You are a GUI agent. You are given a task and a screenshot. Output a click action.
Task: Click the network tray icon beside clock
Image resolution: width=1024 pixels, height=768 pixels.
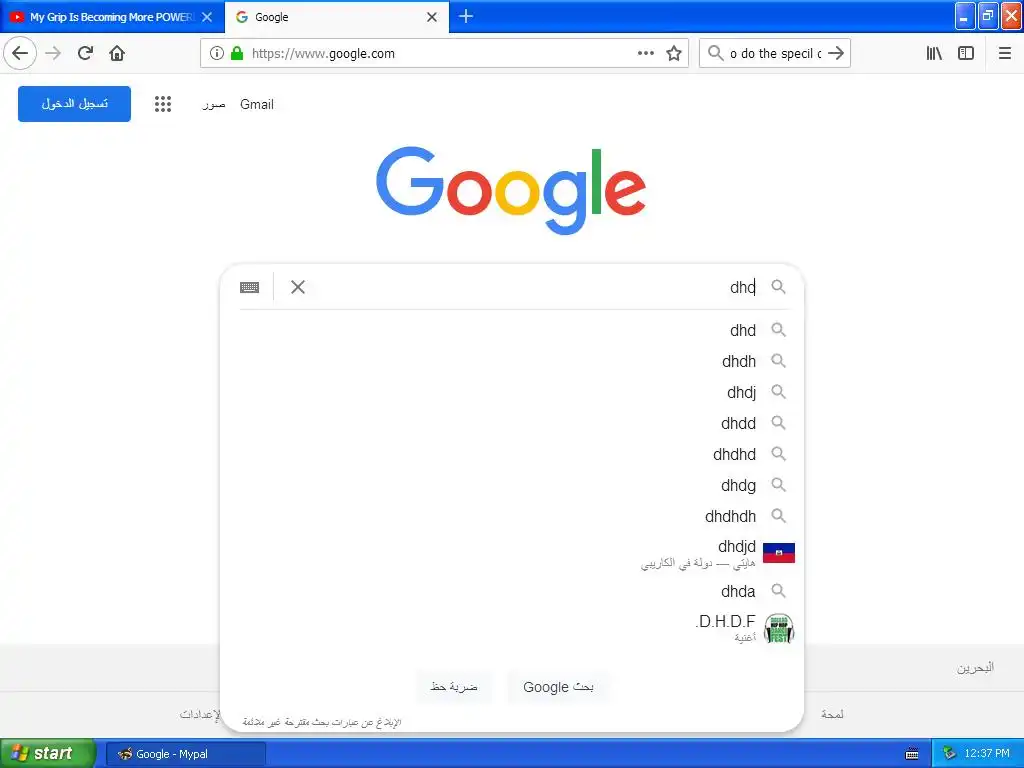click(948, 754)
